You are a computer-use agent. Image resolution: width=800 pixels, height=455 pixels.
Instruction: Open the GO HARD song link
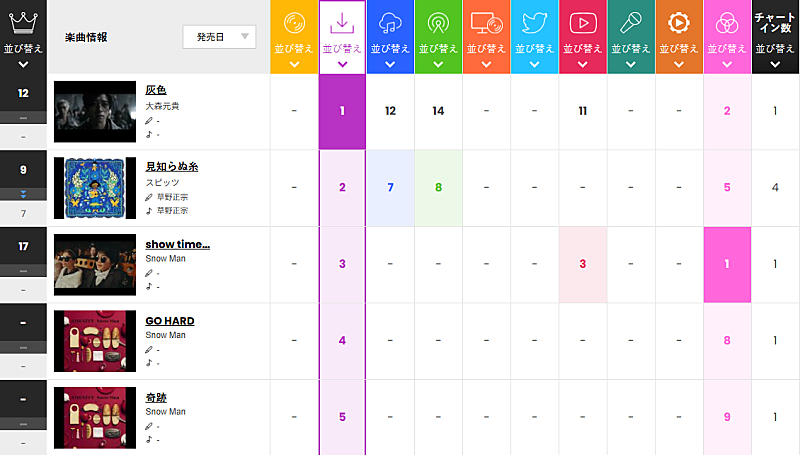point(170,321)
